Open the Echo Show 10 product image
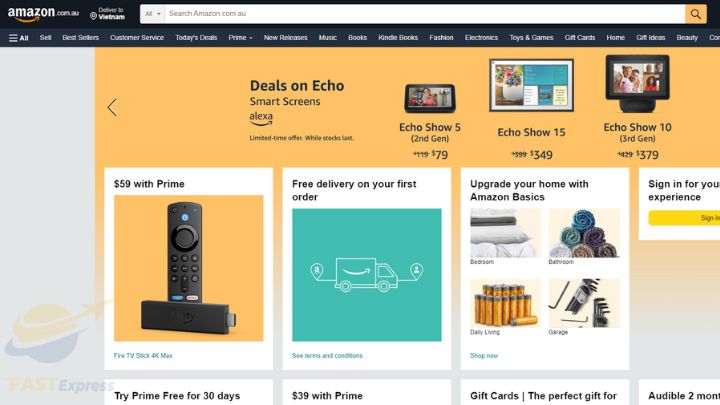 click(x=637, y=84)
